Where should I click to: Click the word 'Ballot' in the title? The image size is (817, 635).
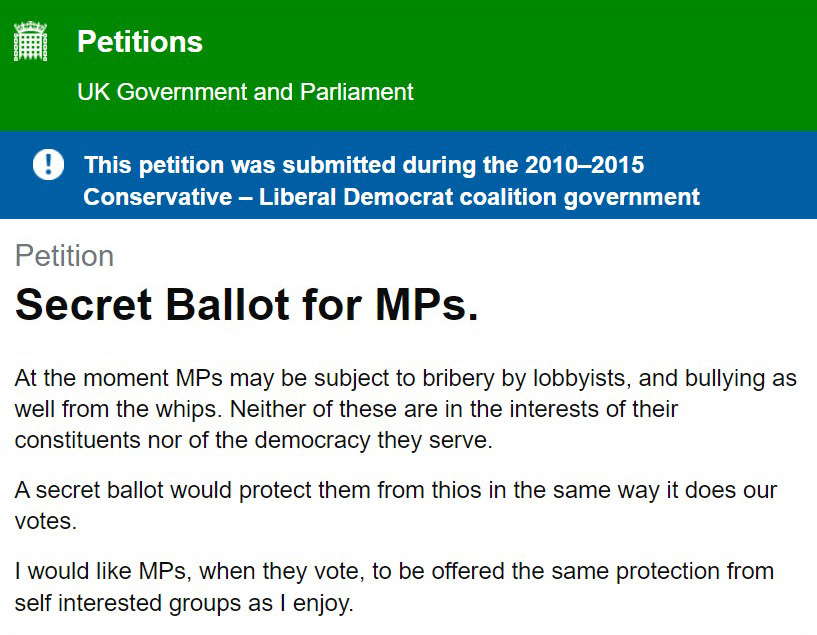pos(227,305)
